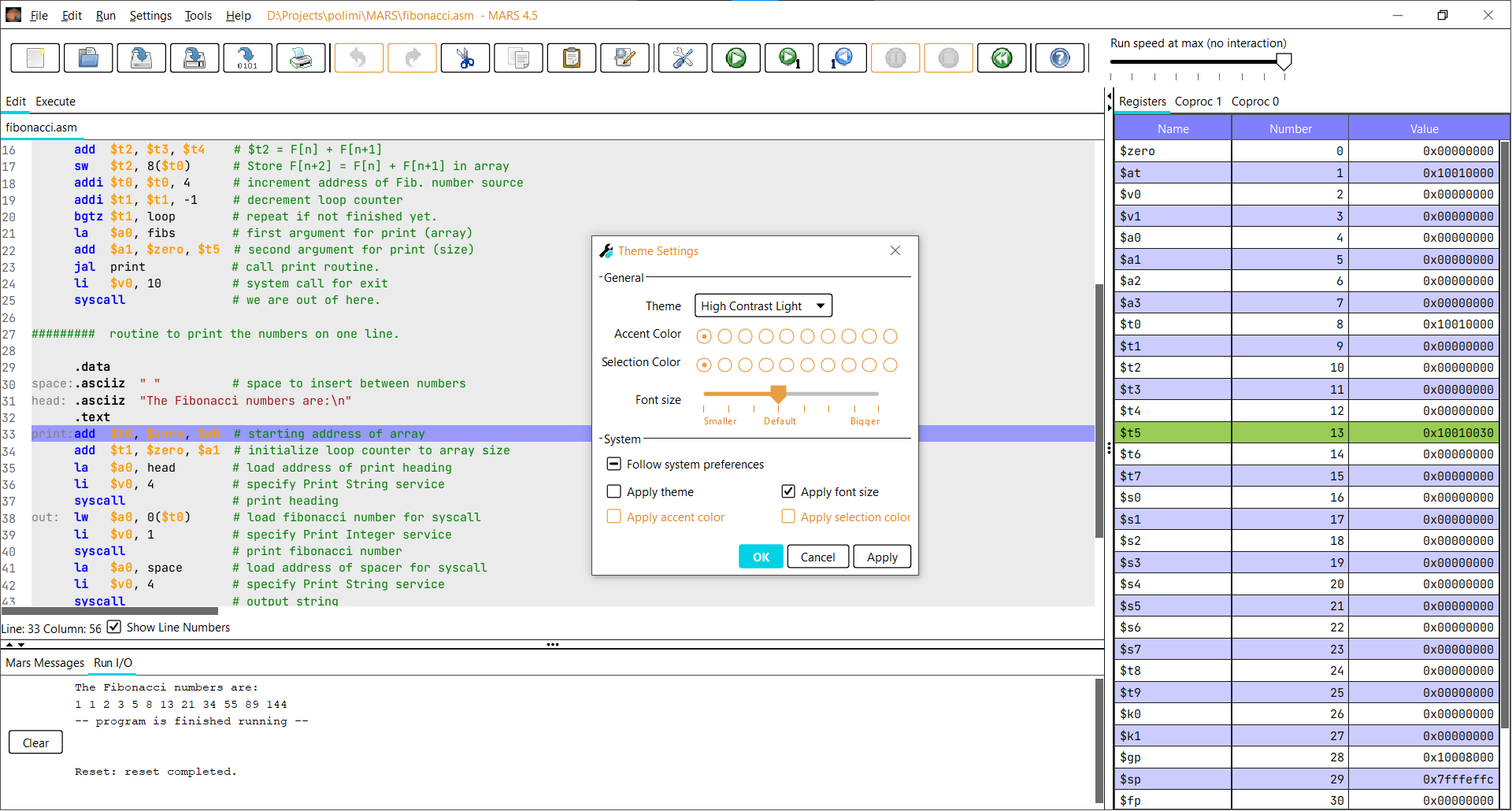Click the Print toolbar icon
This screenshot has height=811, width=1512.
pyautogui.click(x=301, y=57)
